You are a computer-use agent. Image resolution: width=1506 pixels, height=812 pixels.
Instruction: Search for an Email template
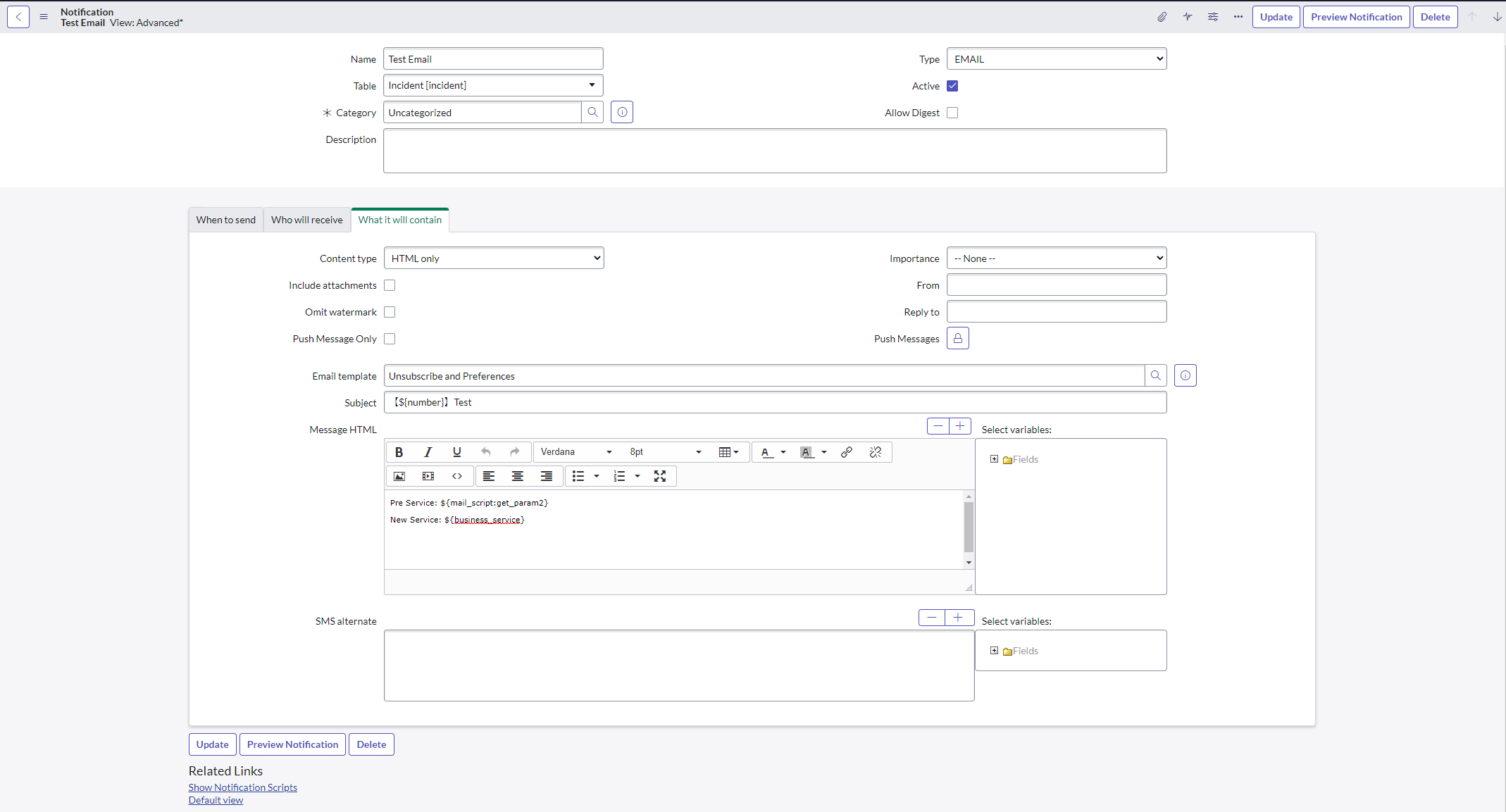click(x=1155, y=376)
